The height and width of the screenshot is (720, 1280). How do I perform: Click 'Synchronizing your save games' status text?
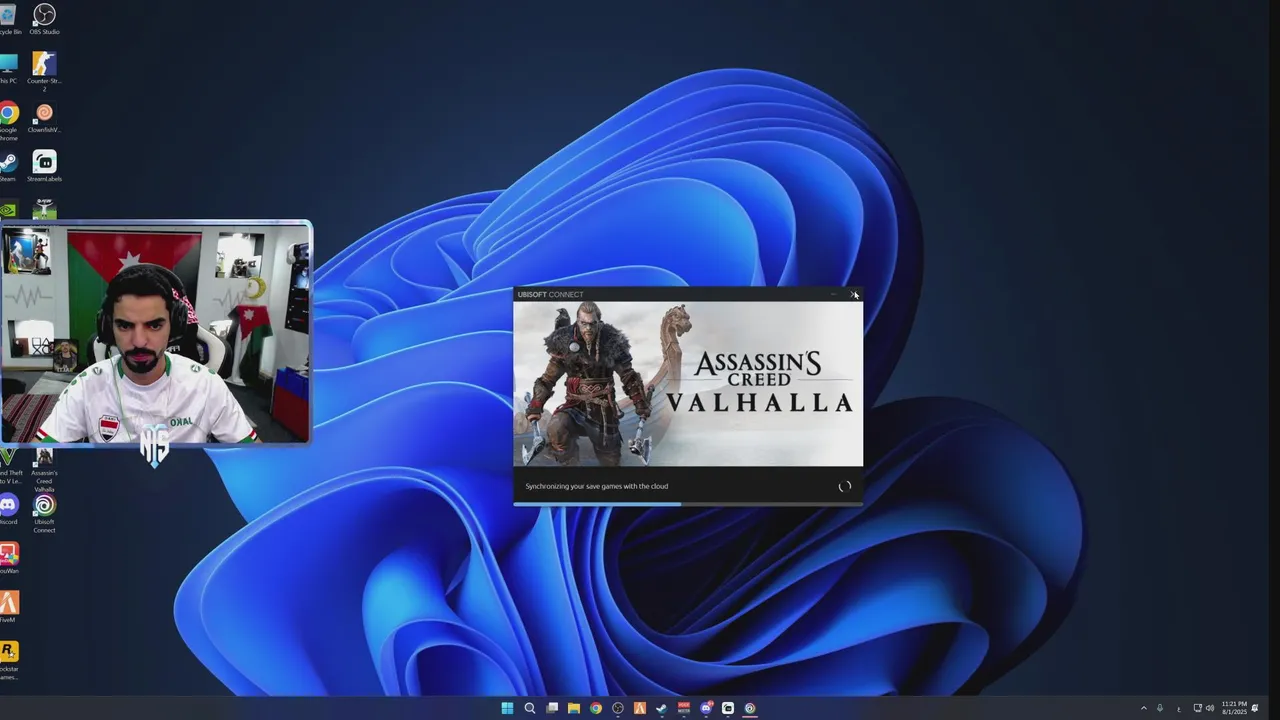597,486
